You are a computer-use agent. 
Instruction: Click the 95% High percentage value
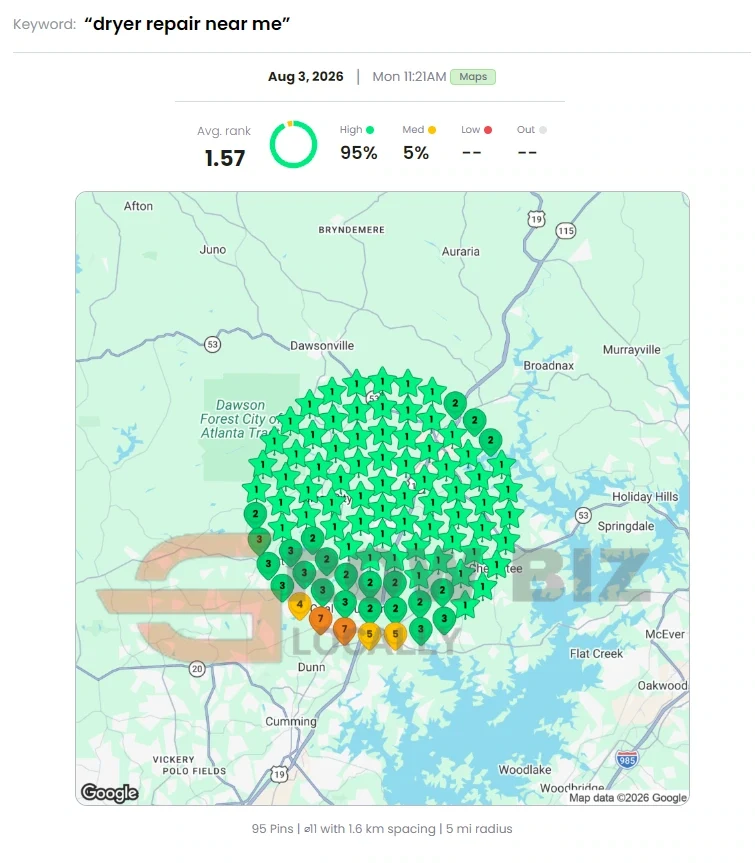coord(359,152)
